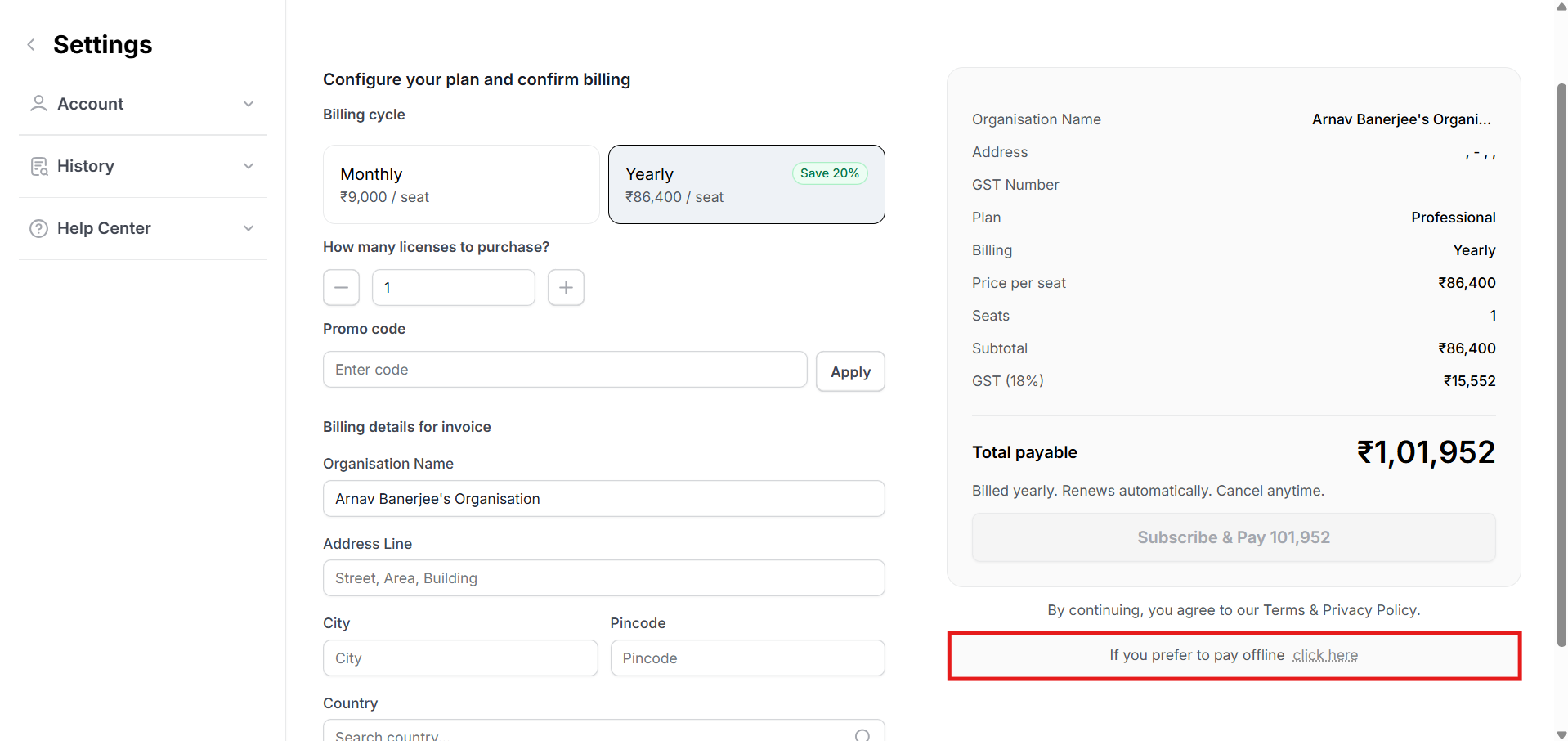Follow the pay offline "click here" link

(x=1324, y=656)
